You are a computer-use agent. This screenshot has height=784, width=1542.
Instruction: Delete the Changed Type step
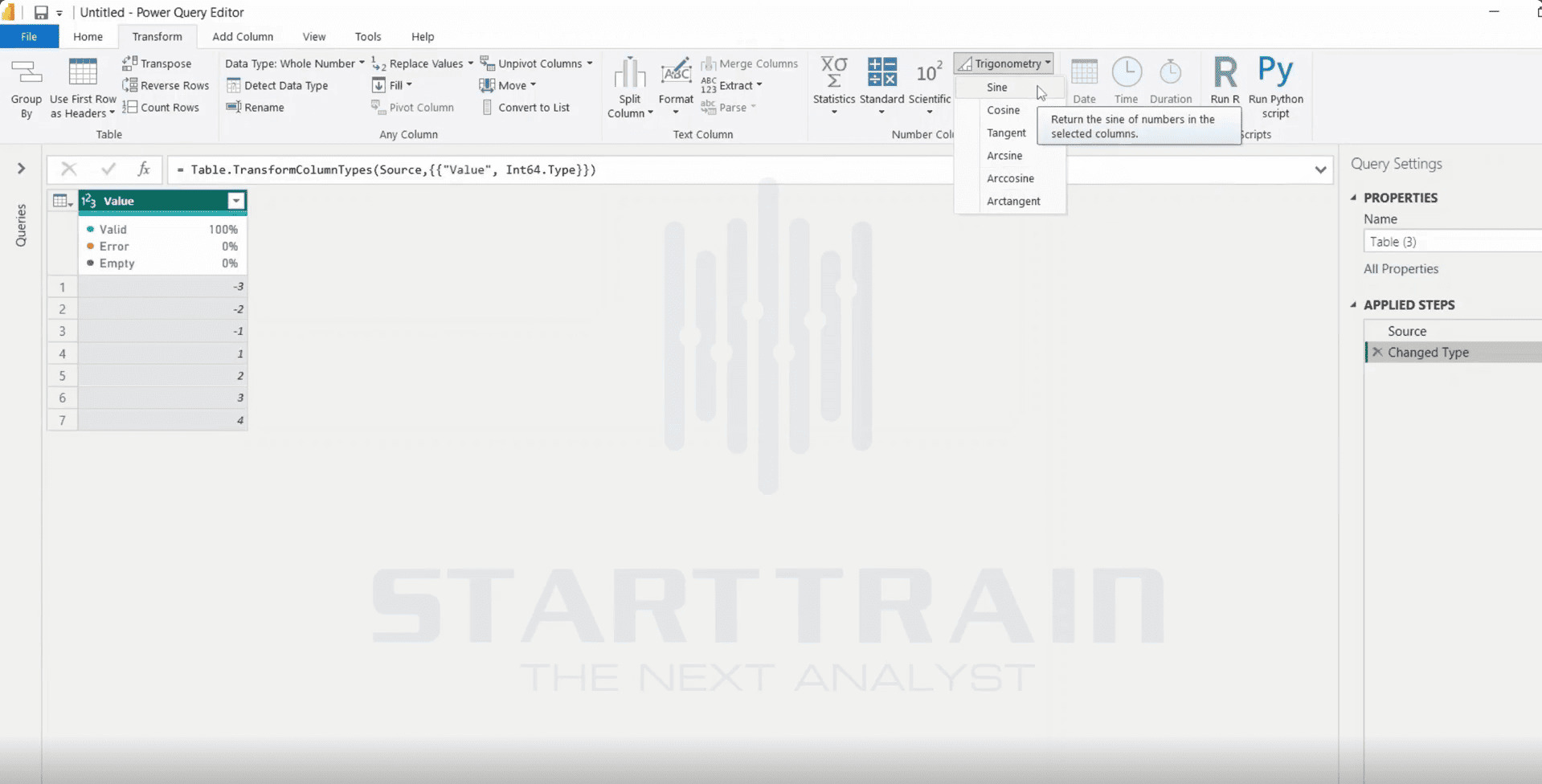[x=1377, y=352]
